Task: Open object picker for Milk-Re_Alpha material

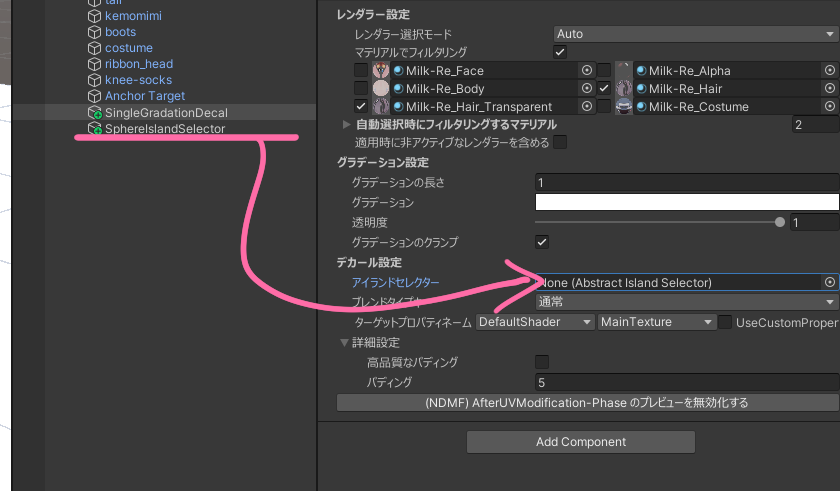Action: point(829,71)
